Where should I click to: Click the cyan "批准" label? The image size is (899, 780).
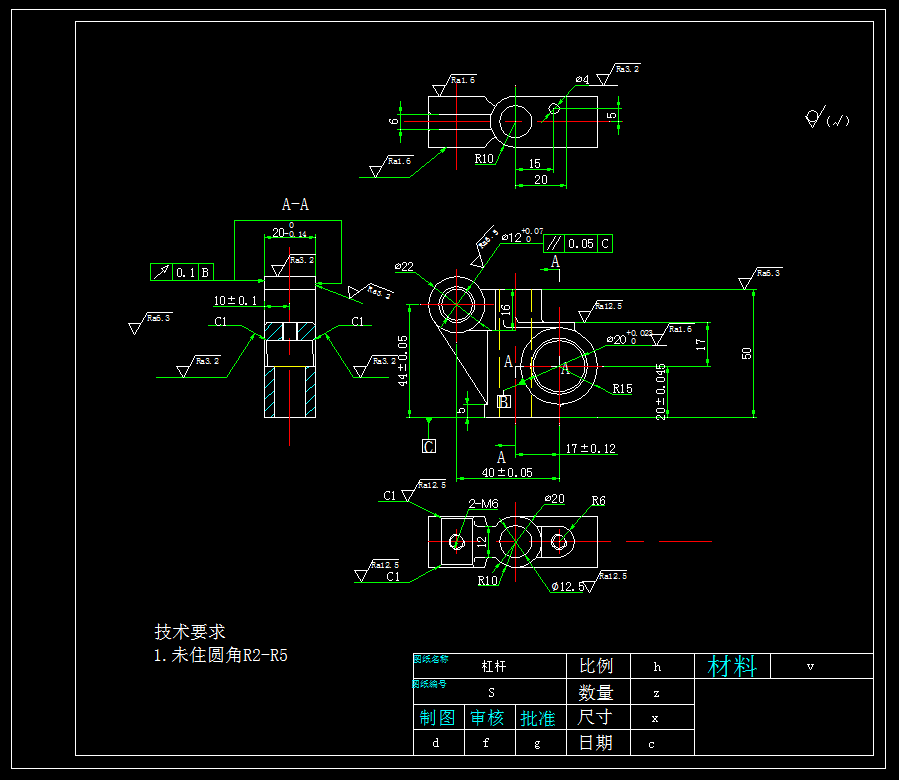[x=538, y=718]
